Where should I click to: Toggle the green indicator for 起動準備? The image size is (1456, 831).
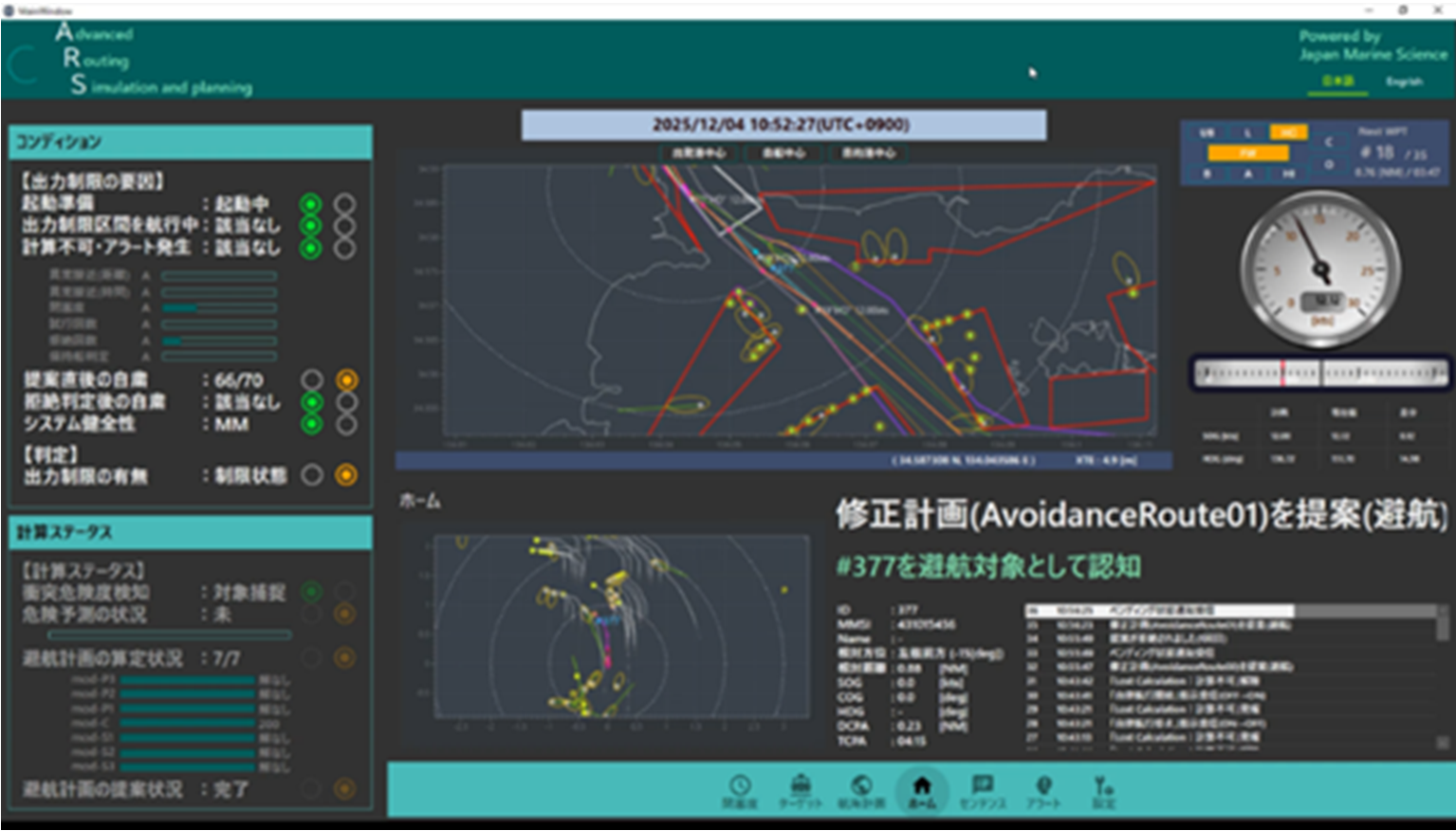click(x=310, y=204)
